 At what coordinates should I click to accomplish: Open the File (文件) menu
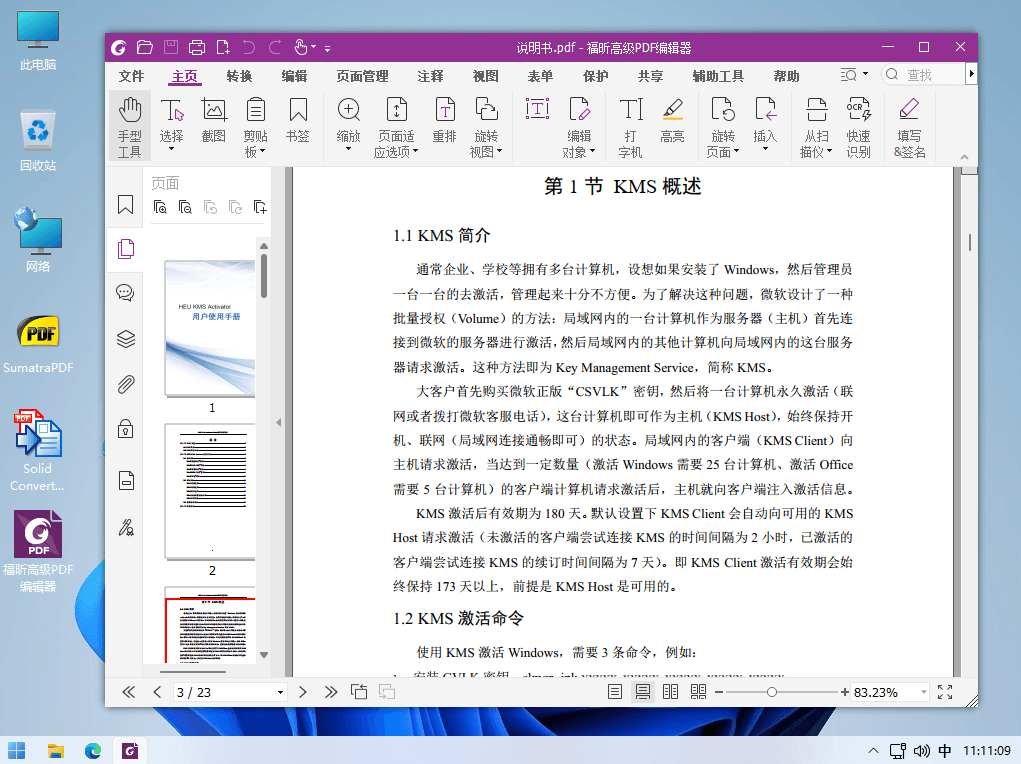click(x=131, y=76)
